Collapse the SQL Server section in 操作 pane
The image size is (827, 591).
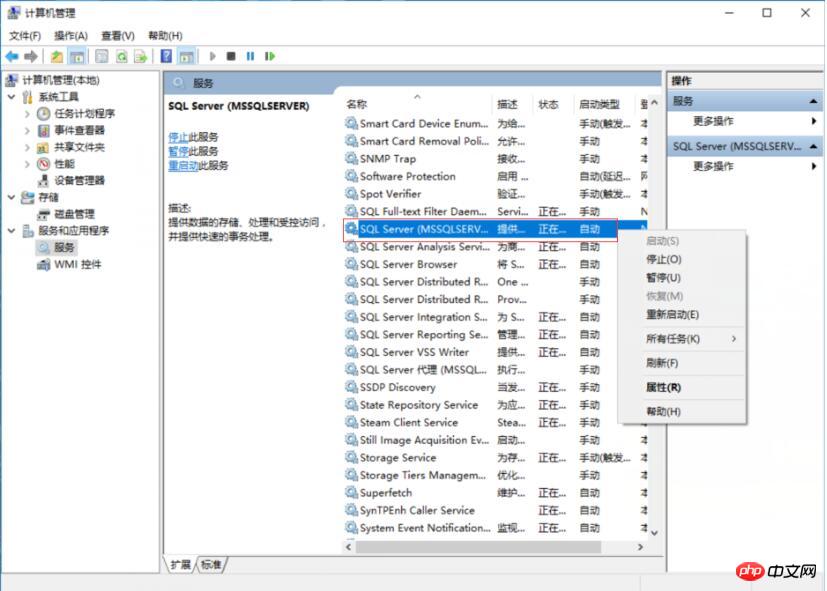pyautogui.click(x=813, y=146)
